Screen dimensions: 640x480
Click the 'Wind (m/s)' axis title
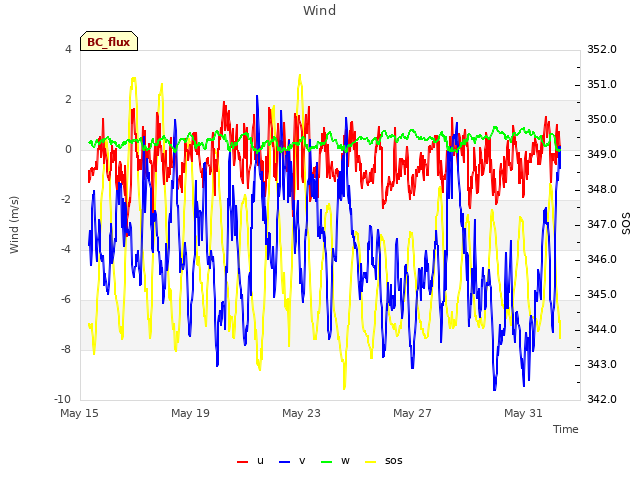coord(14,225)
